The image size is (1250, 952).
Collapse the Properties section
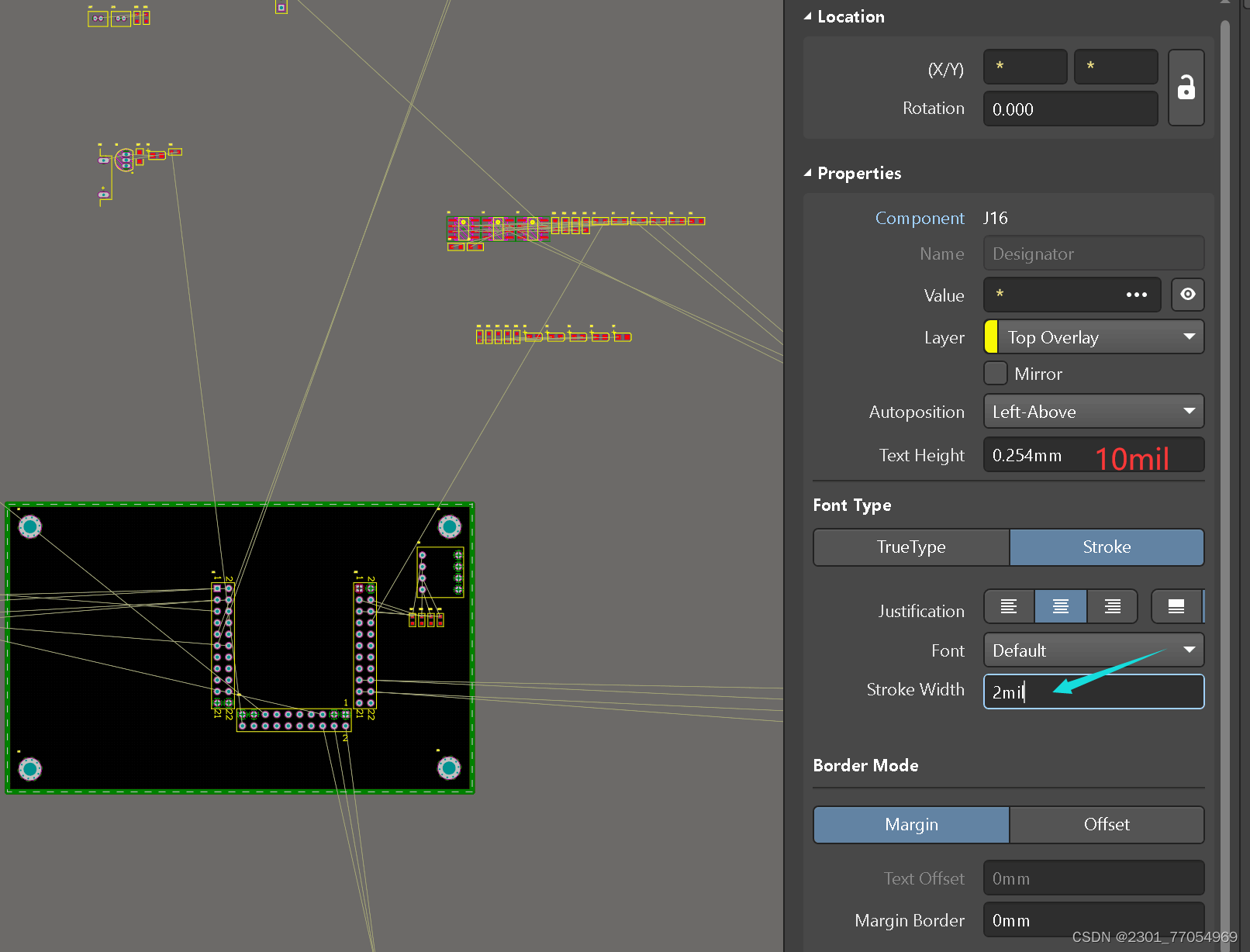click(x=807, y=173)
